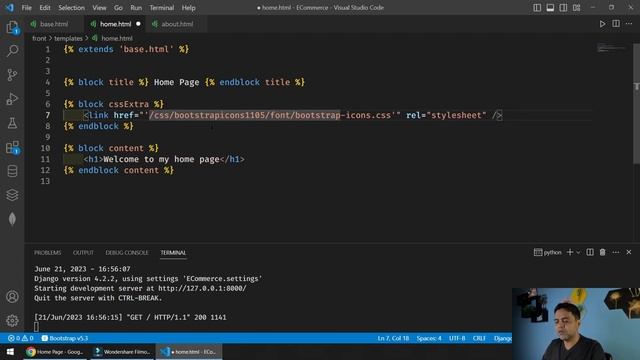Click Bootstrap v5.3 status bar item
This screenshot has width=640, height=360.
[x=65, y=338]
